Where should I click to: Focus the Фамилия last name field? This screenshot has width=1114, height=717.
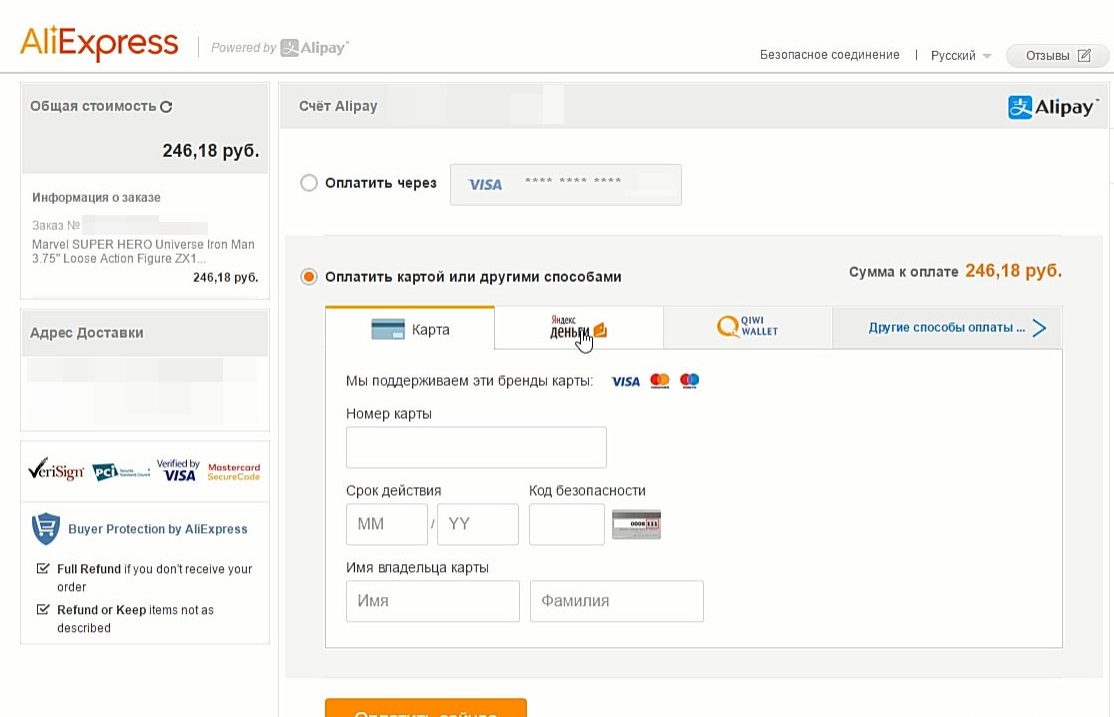point(617,601)
